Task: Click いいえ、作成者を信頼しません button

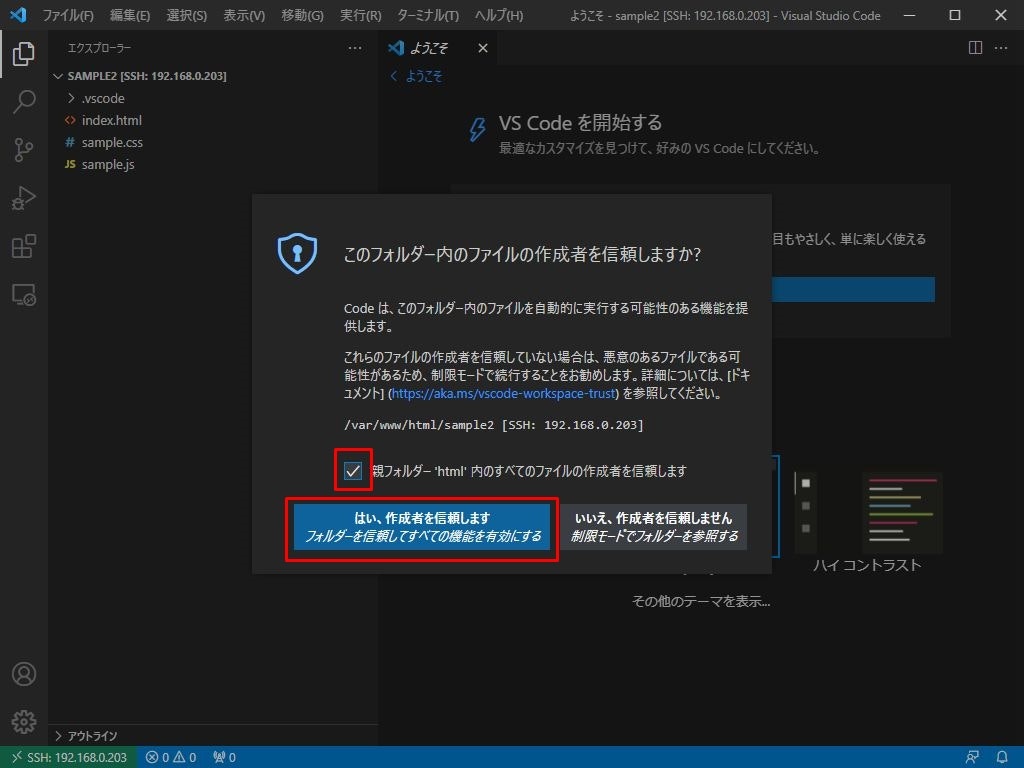Action: [x=654, y=527]
